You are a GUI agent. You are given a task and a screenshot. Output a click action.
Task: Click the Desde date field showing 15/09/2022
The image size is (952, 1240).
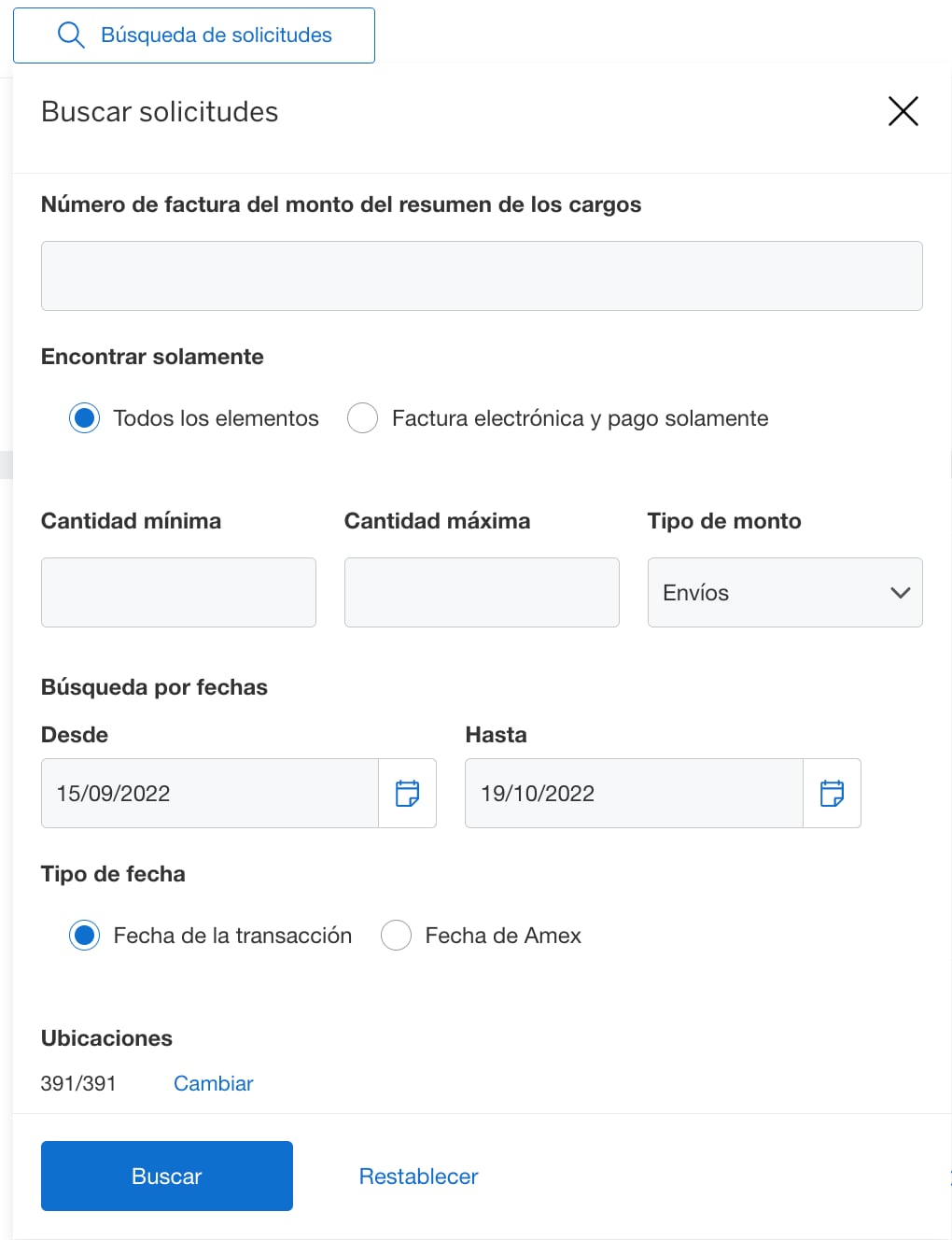[x=210, y=793]
